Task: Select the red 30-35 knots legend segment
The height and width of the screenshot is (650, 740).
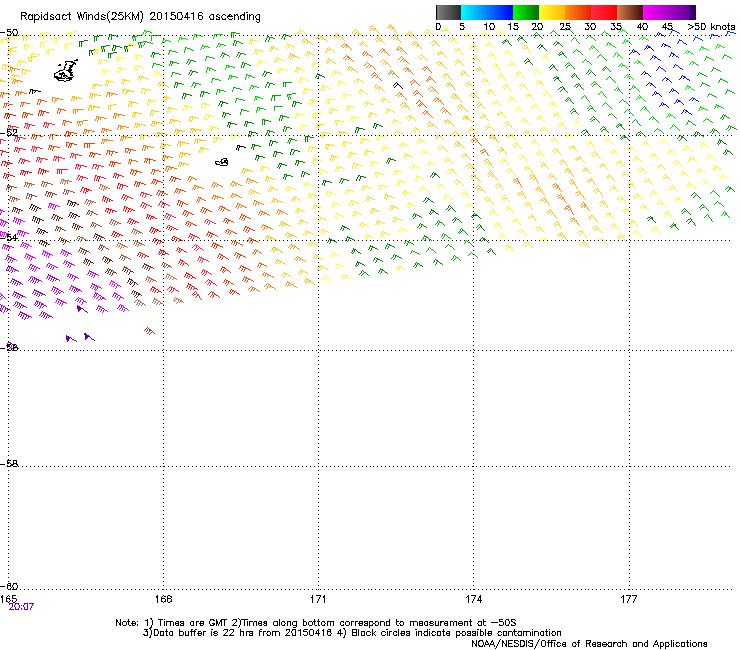Action: [604, 12]
